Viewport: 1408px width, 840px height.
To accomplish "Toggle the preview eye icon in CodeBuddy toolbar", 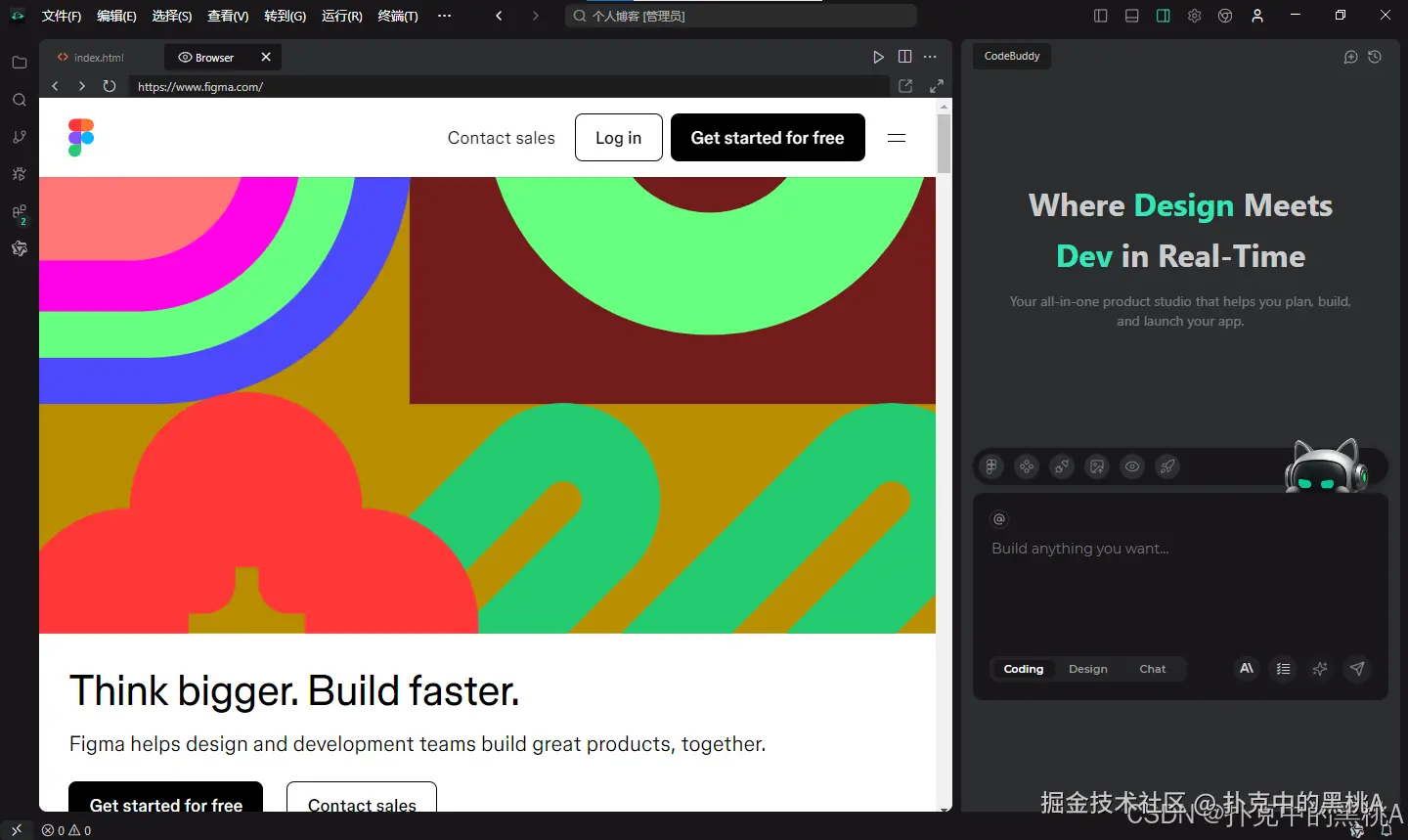I will [1132, 466].
